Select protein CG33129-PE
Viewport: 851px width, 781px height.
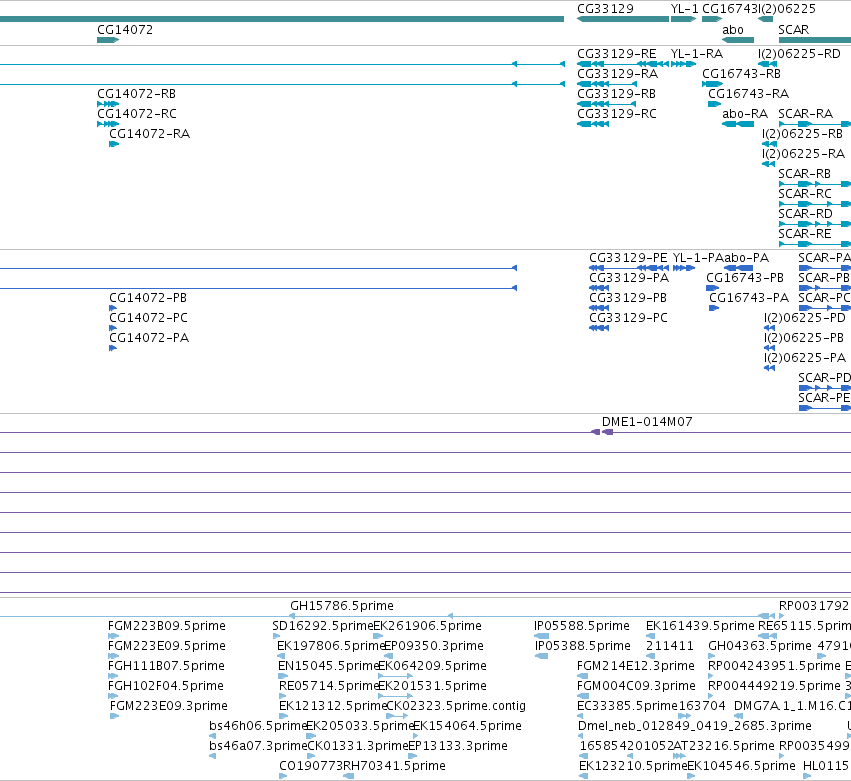click(629, 268)
